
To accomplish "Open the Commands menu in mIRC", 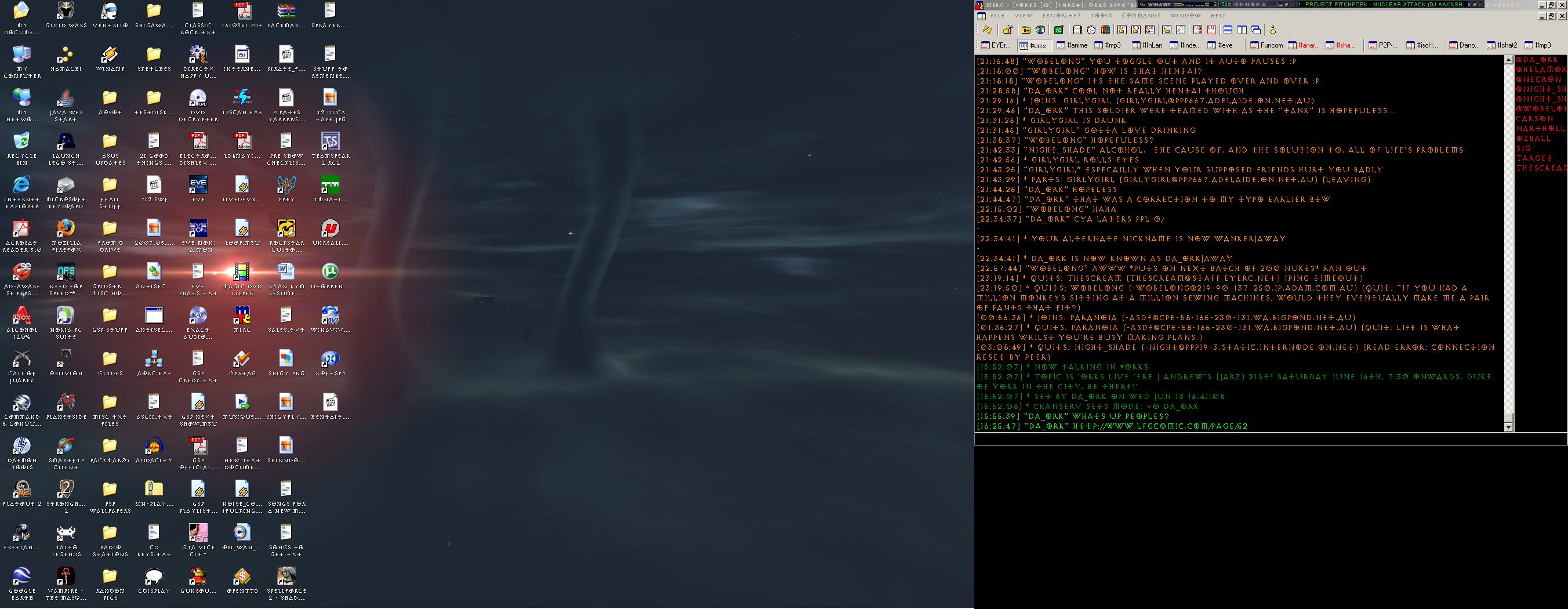I will pyautogui.click(x=1141, y=16).
